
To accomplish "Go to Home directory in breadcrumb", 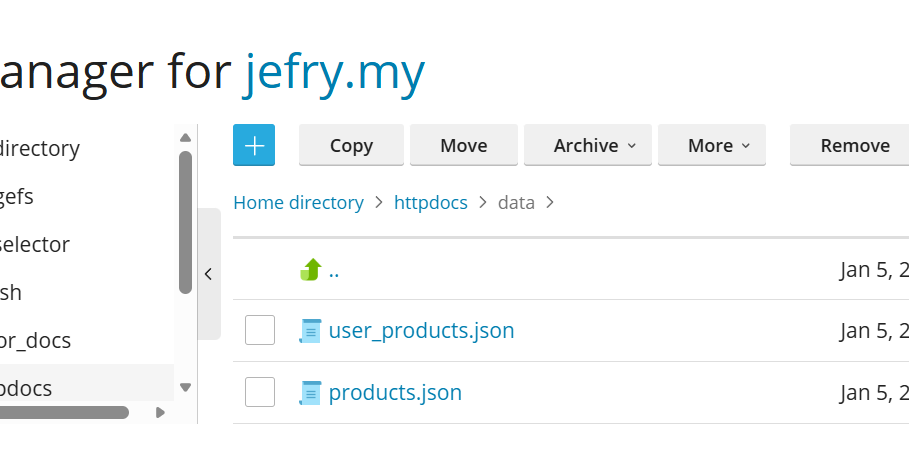I will tap(298, 203).
